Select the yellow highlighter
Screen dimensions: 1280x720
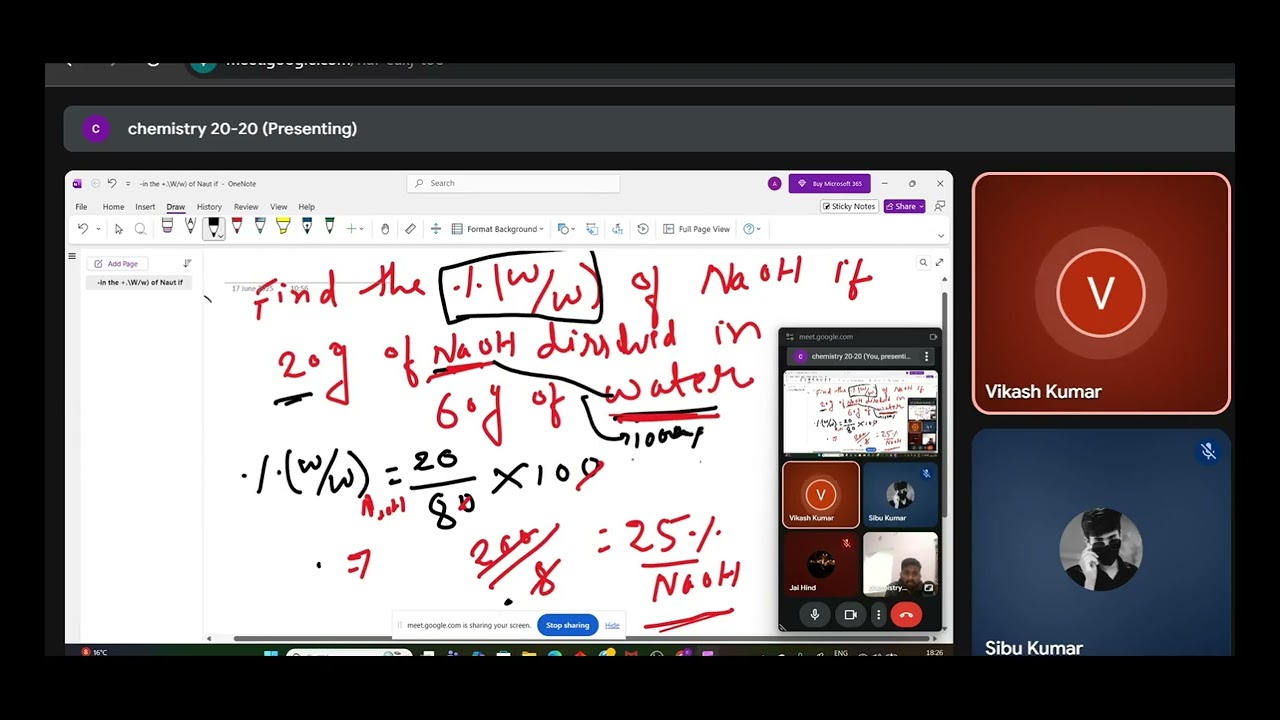(283, 228)
